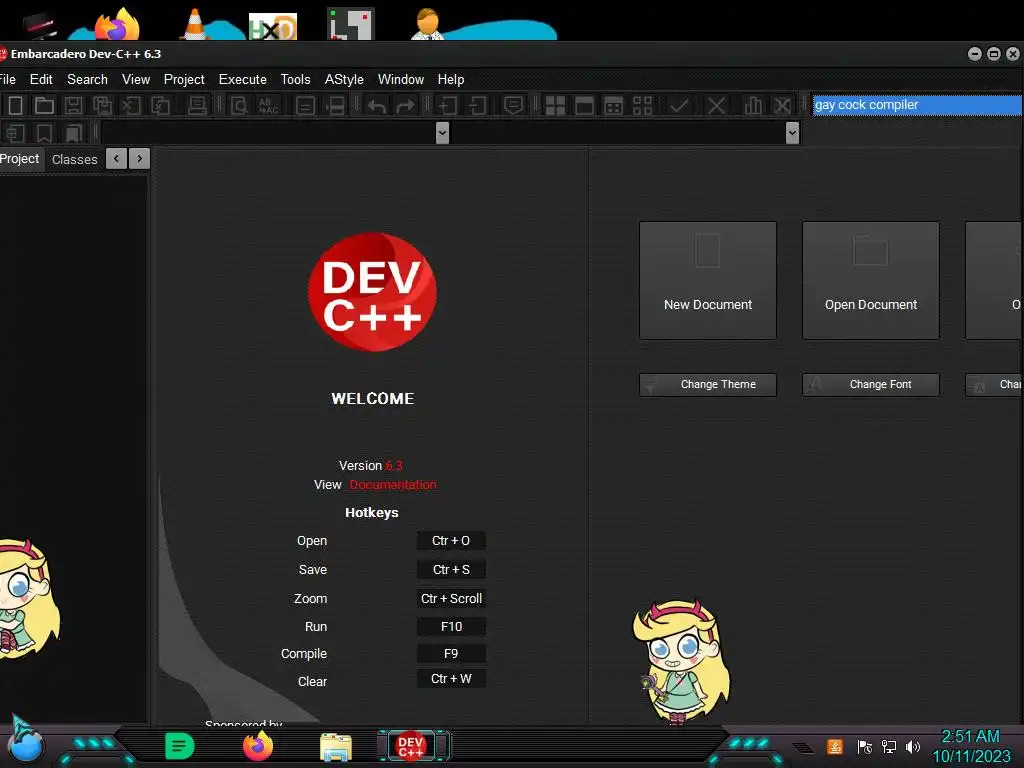Click the Redo arrow icon
This screenshot has height=768, width=1024.
406,105
